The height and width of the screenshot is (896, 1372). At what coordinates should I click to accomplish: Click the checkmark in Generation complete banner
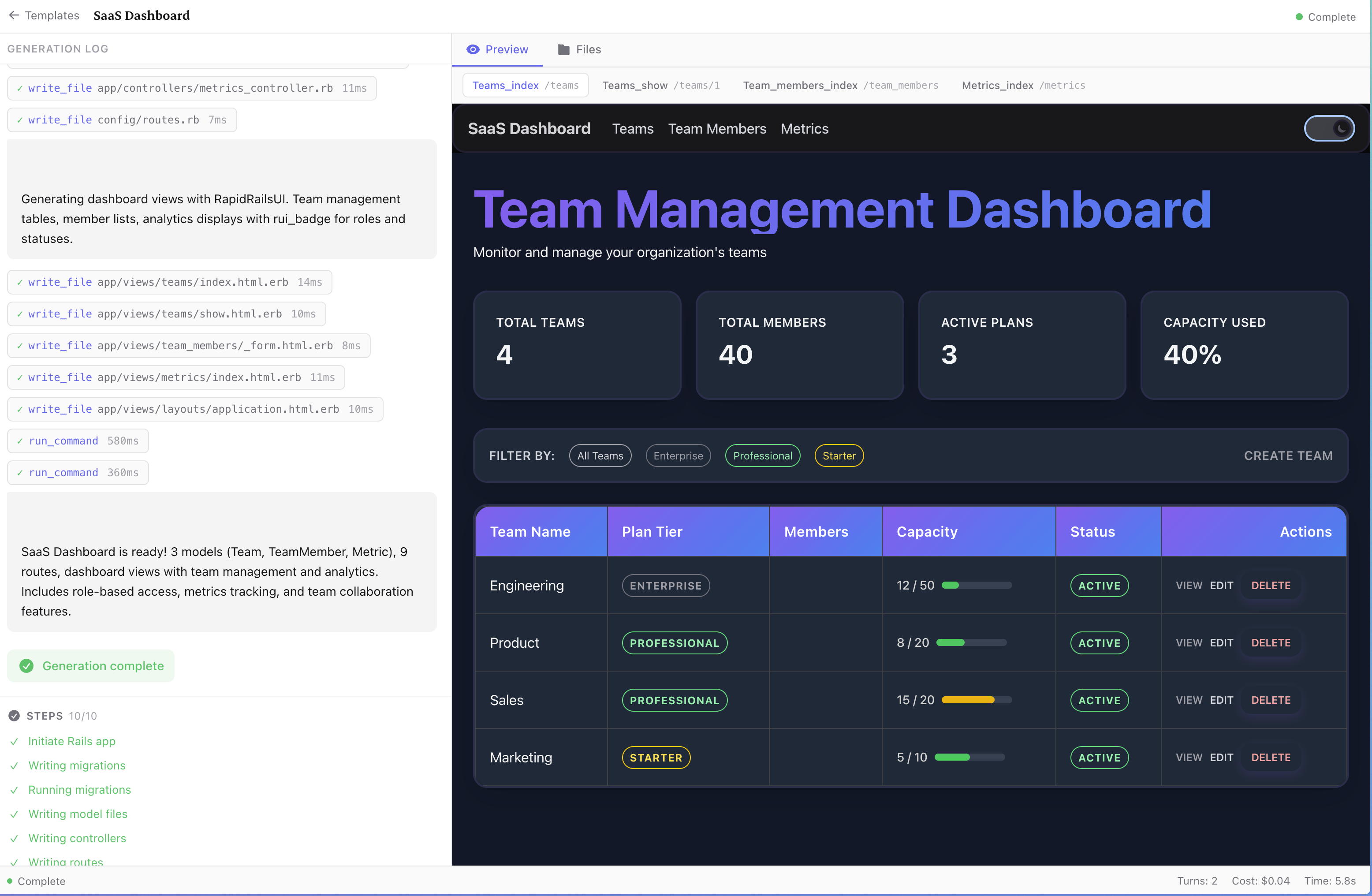tap(26, 665)
